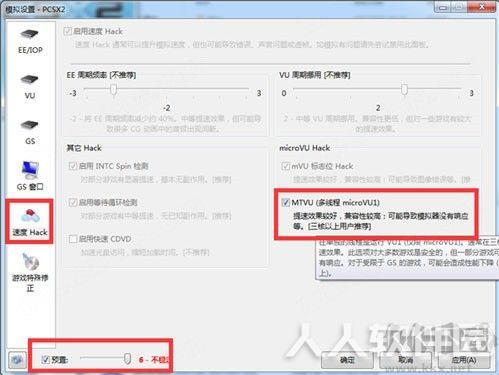Select the 速度 Hack page icon
Screen dimensions: 499x375
[30, 222]
